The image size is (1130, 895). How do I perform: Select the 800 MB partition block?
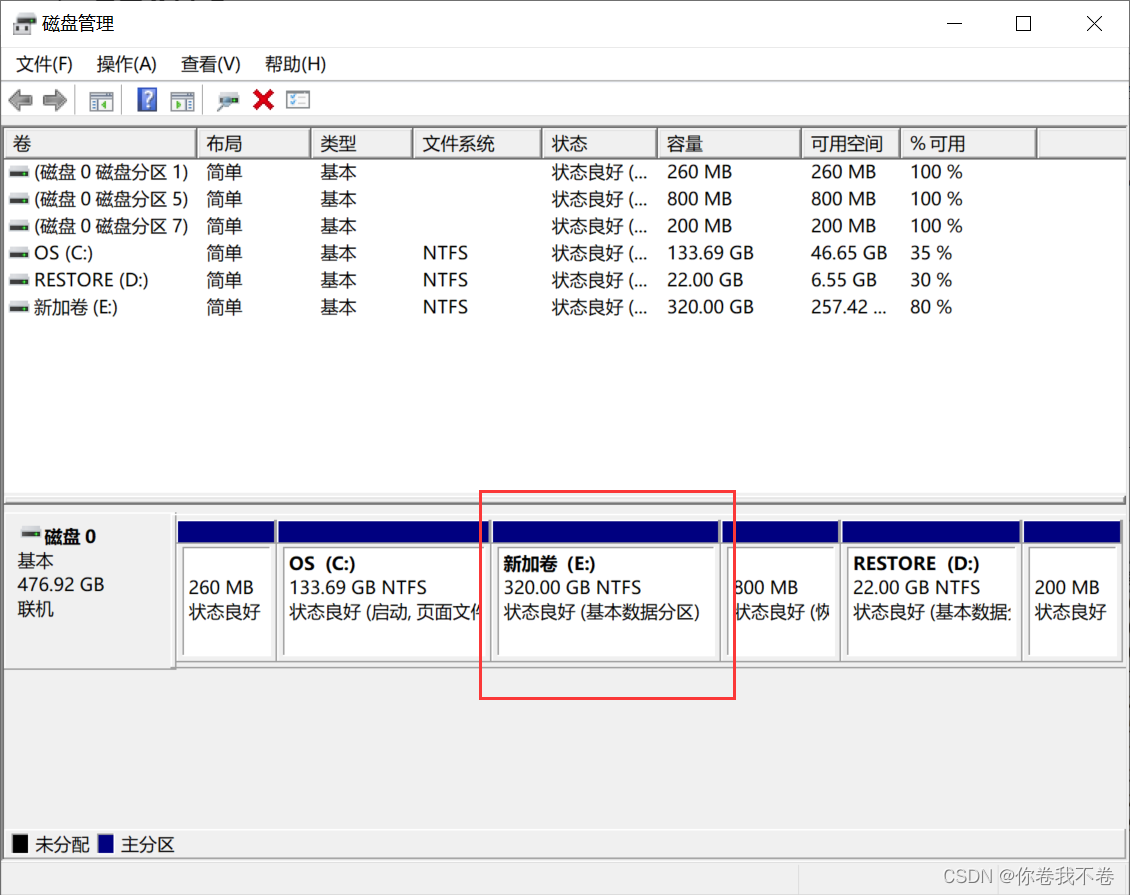point(780,591)
